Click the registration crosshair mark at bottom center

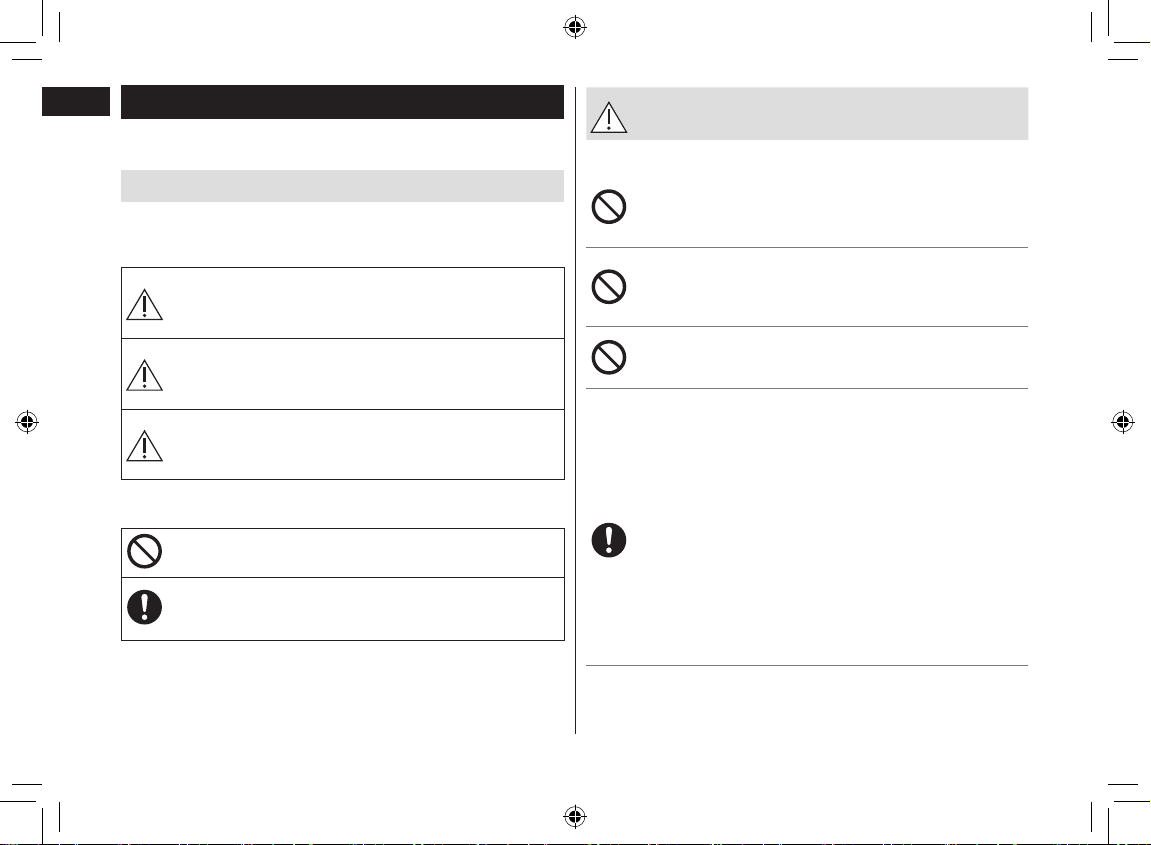click(x=575, y=816)
